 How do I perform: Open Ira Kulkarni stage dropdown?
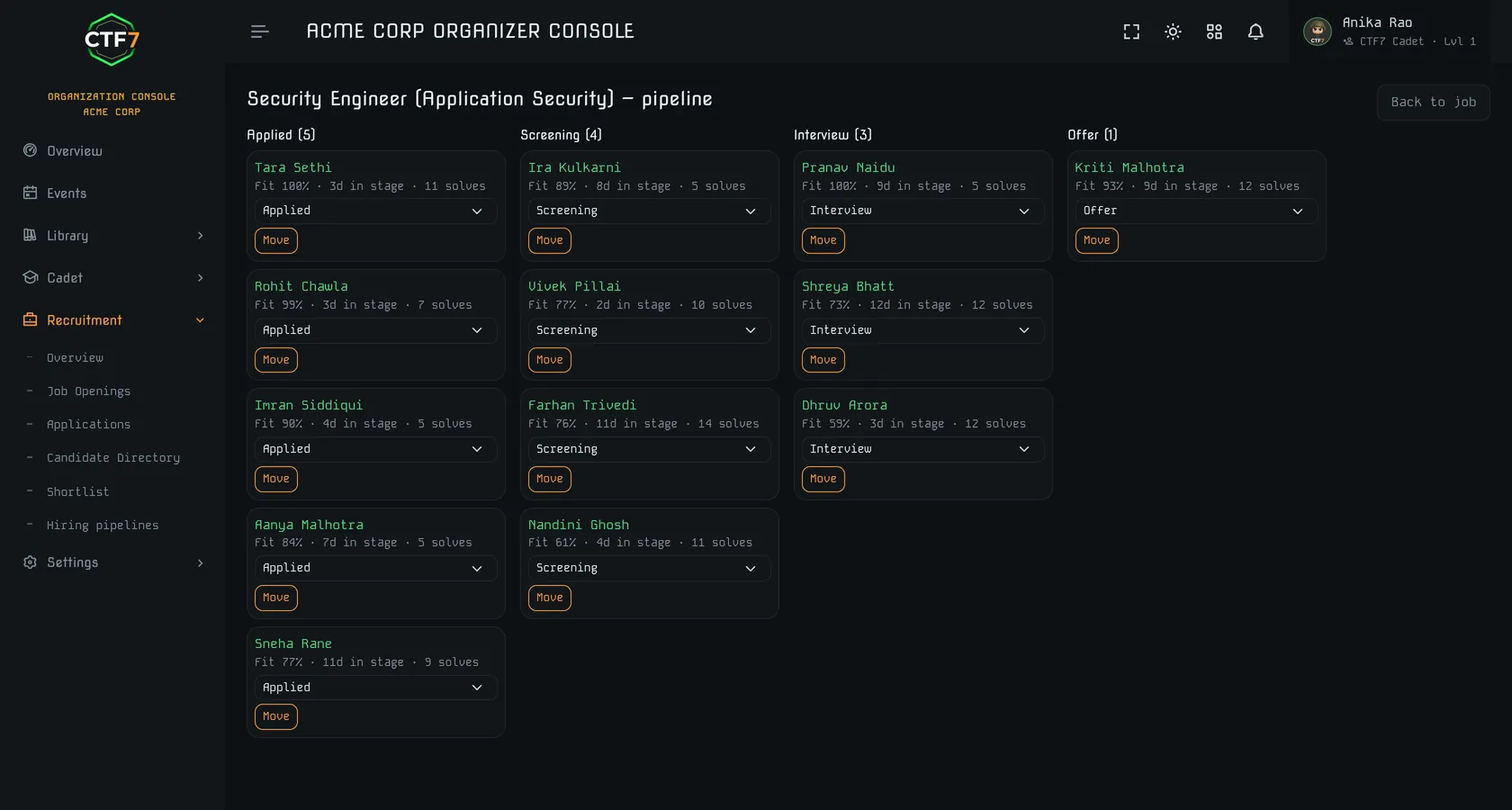pyautogui.click(x=649, y=211)
